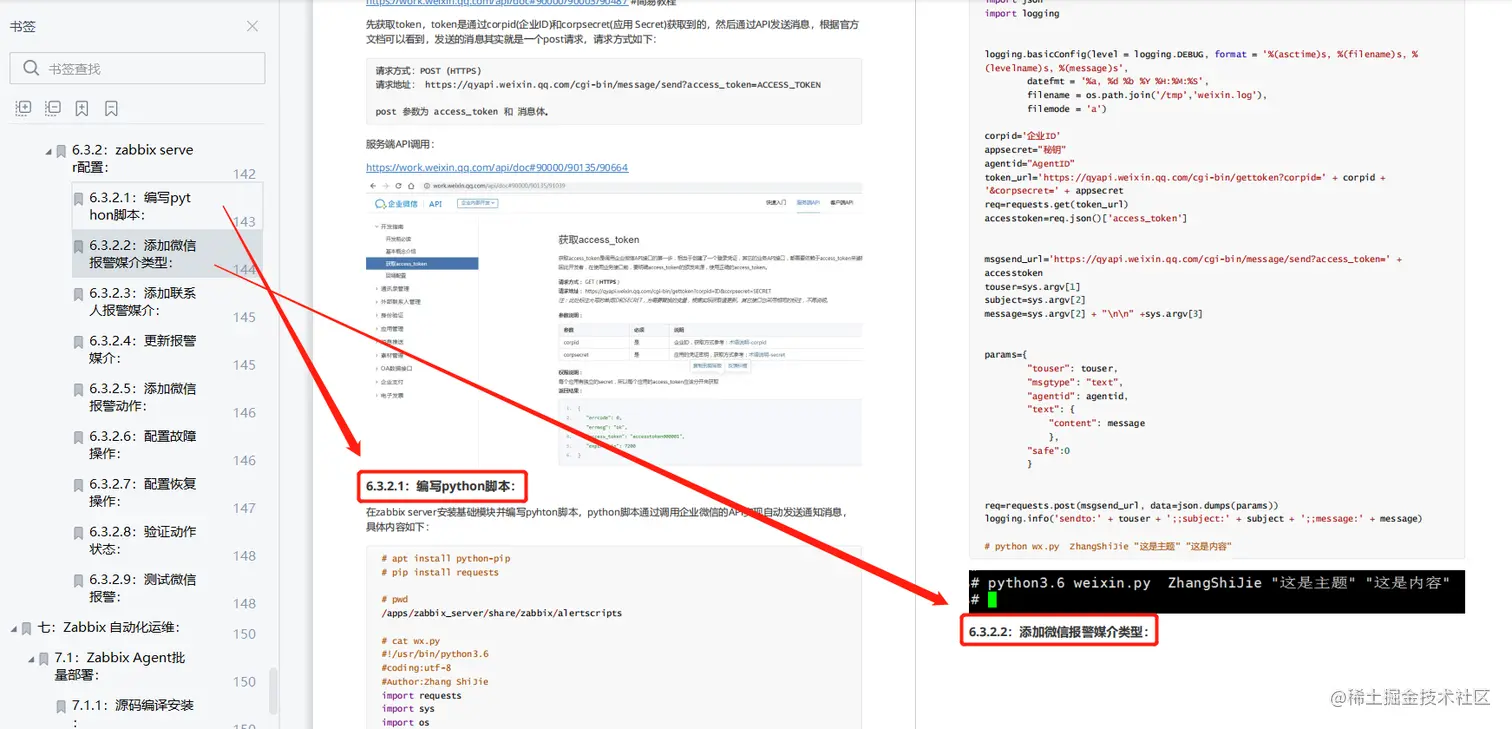1512x729 pixels.
Task: Select bookmark 6.3.2.2 添加微信报警媒介类型
Action: (143, 254)
